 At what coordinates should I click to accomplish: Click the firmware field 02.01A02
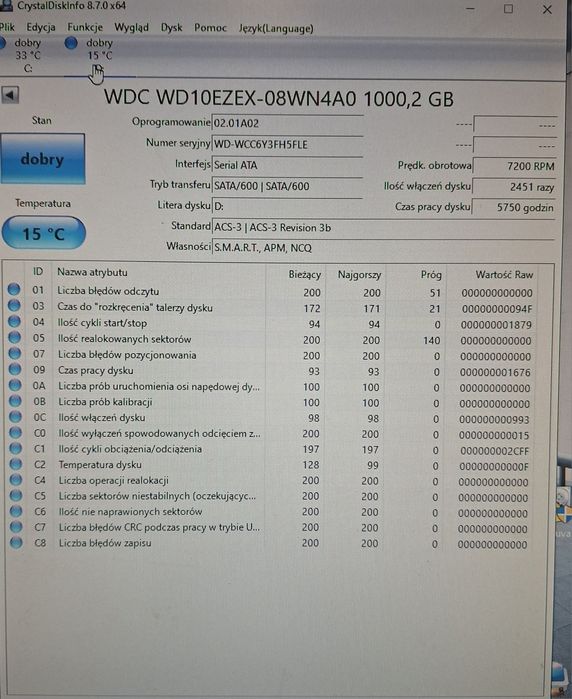coord(287,123)
